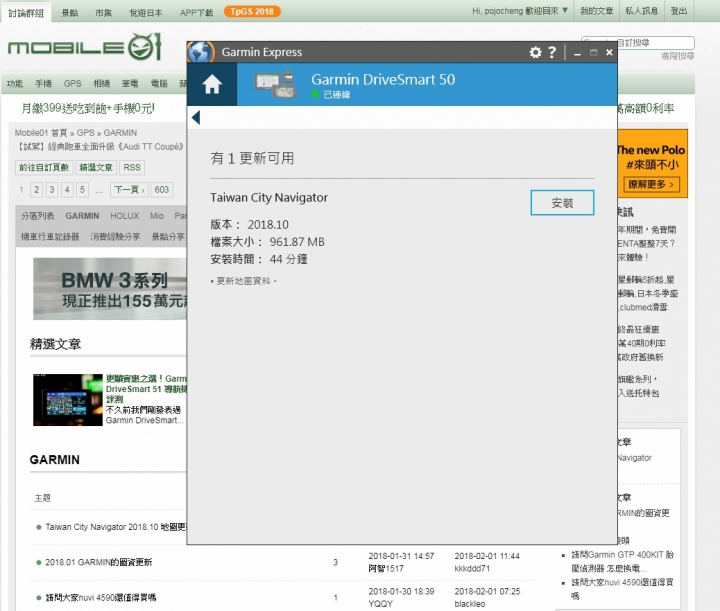
Task: Focus the Mobile01 search field
Action: click(638, 43)
